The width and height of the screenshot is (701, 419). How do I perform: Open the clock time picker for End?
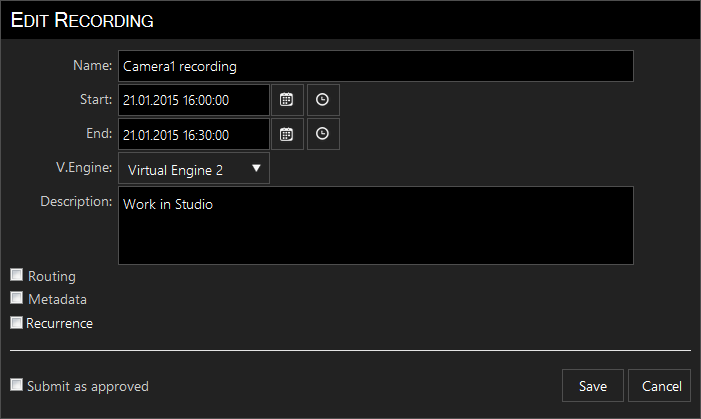tap(323, 134)
